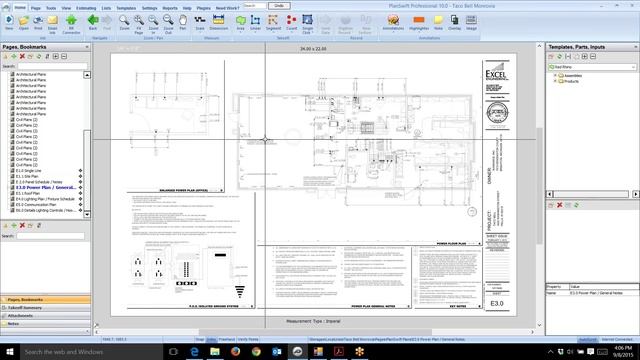Expand the Assemblies folder node

[x=555, y=76]
